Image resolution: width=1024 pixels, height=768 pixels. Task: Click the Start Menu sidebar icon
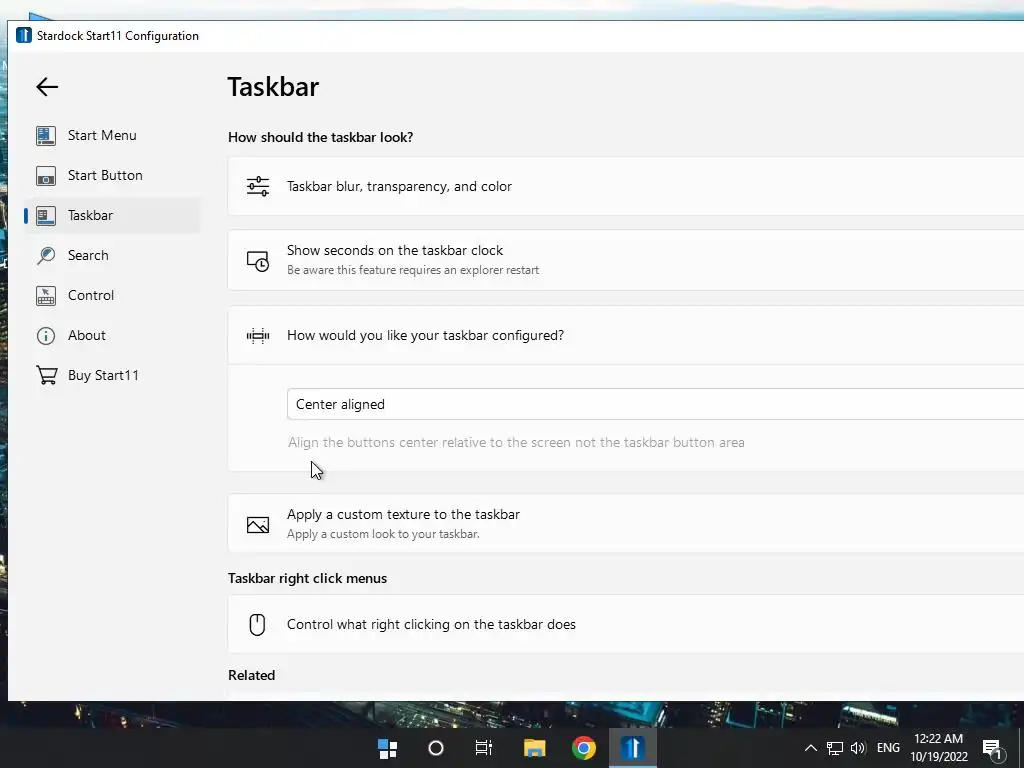[46, 136]
